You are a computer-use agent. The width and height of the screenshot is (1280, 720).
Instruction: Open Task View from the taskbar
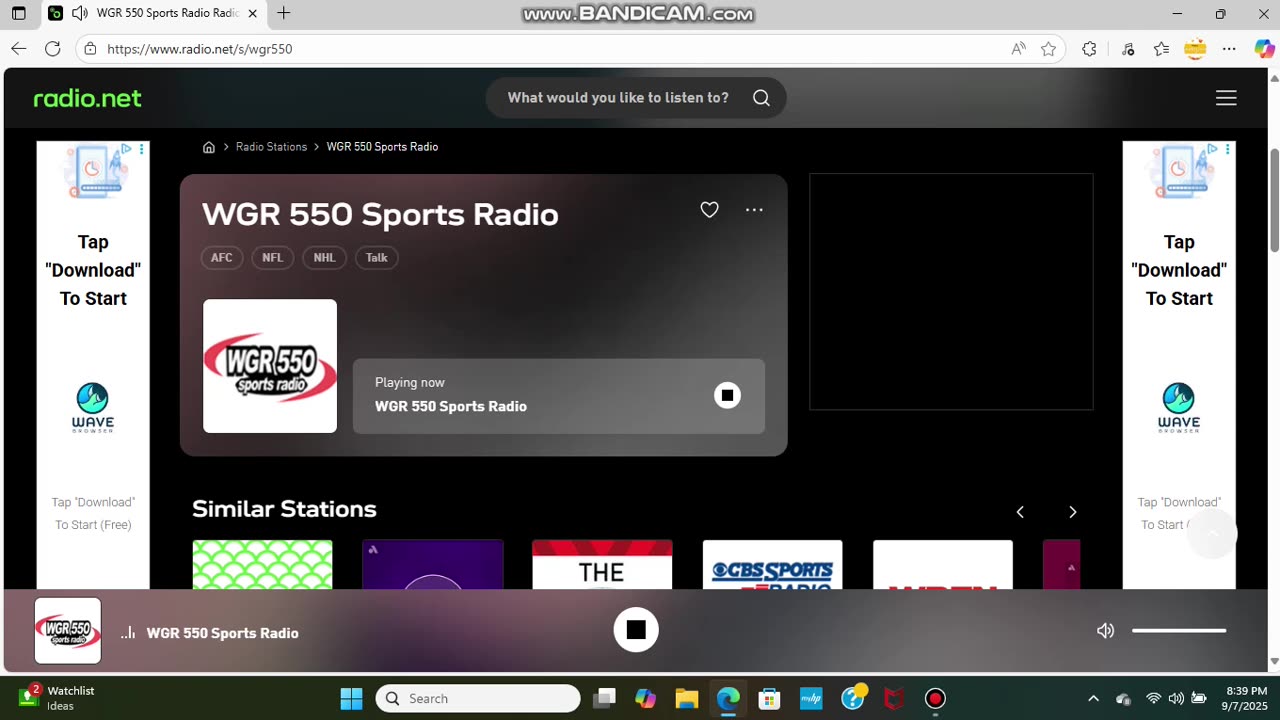pos(603,698)
